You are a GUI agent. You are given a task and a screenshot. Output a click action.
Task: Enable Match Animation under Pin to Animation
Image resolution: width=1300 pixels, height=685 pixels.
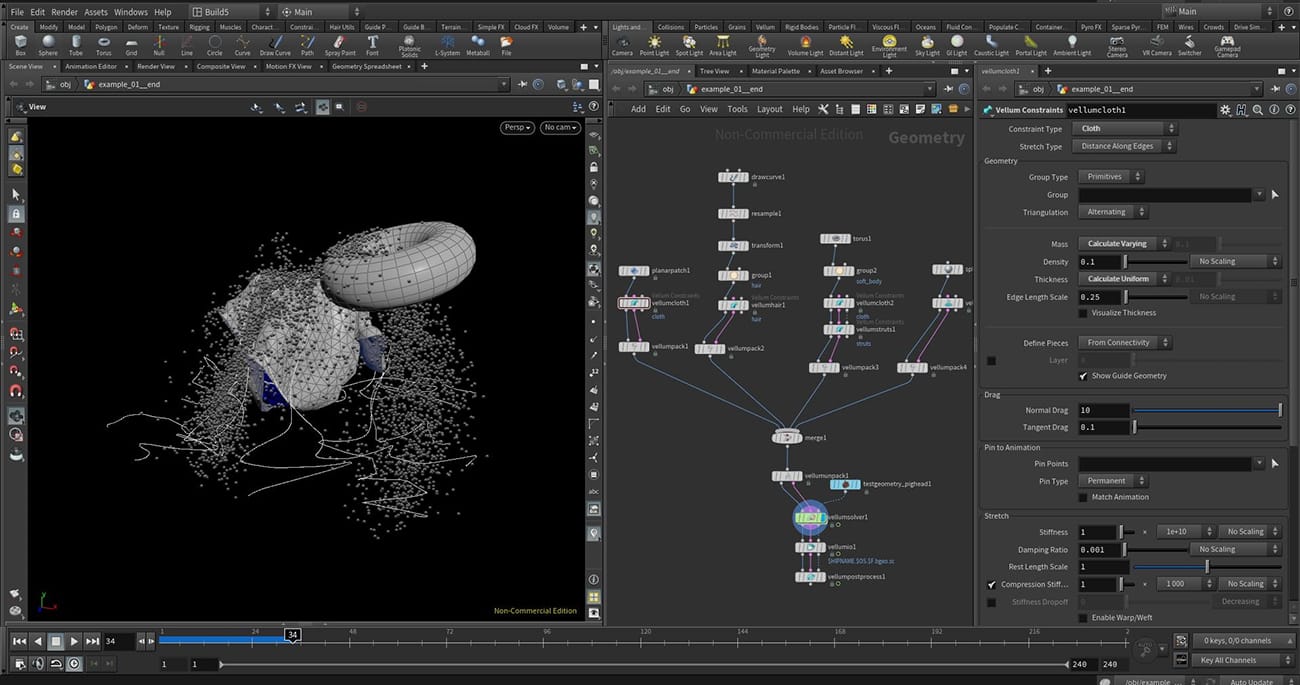click(x=1083, y=497)
